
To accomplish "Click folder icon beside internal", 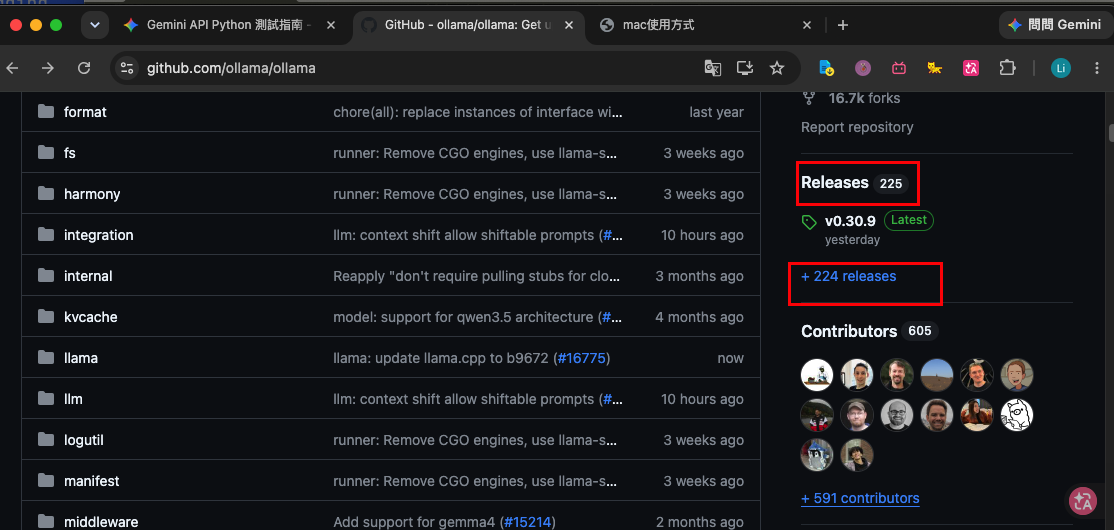I will 46,276.
